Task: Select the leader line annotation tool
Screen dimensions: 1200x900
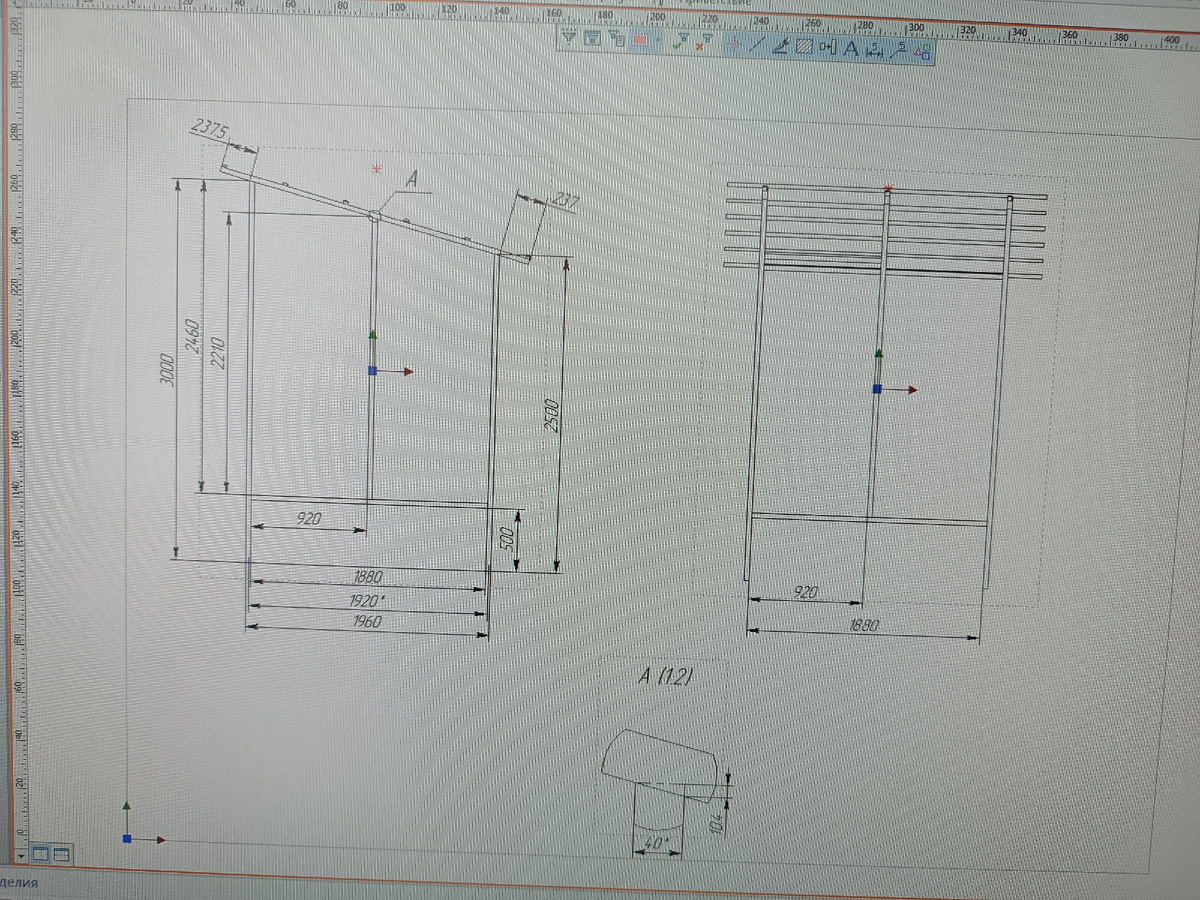Action: click(x=898, y=51)
